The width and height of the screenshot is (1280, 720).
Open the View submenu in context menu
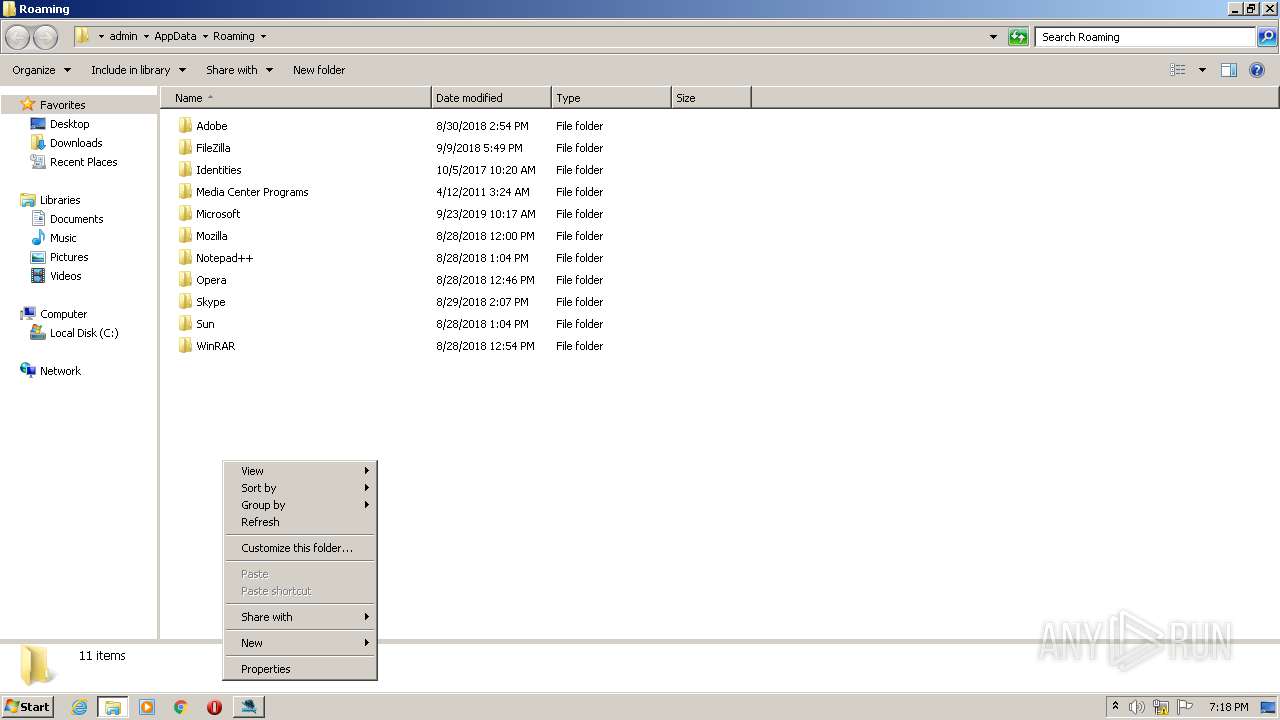(299, 471)
